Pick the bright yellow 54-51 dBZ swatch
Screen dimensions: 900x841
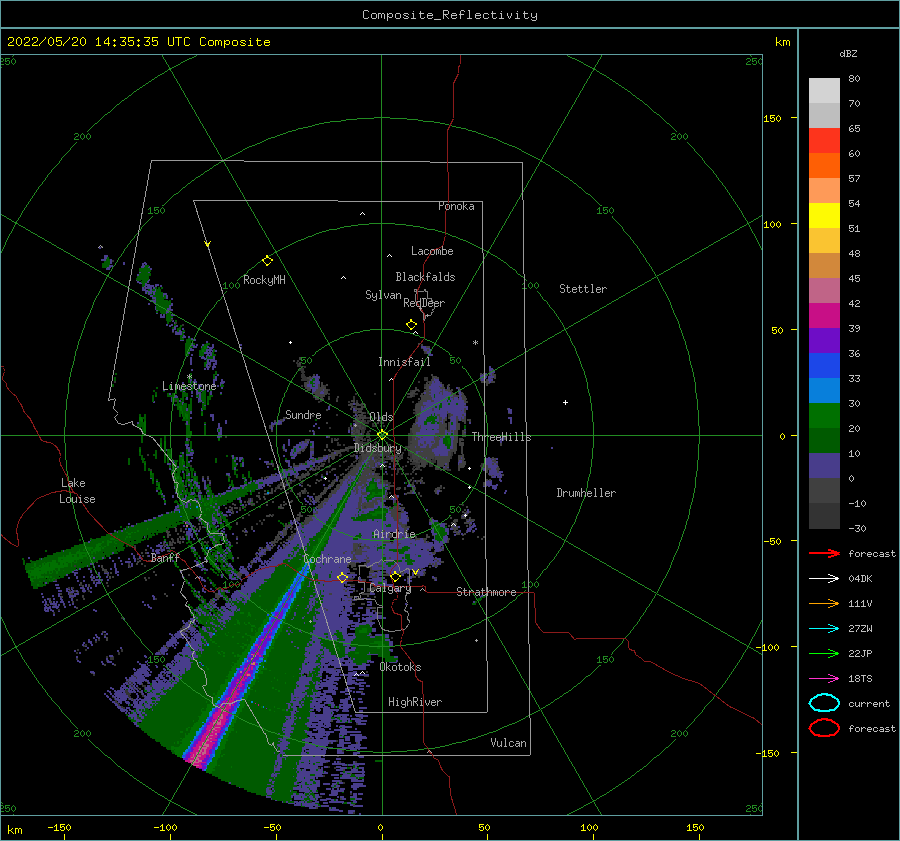point(824,216)
